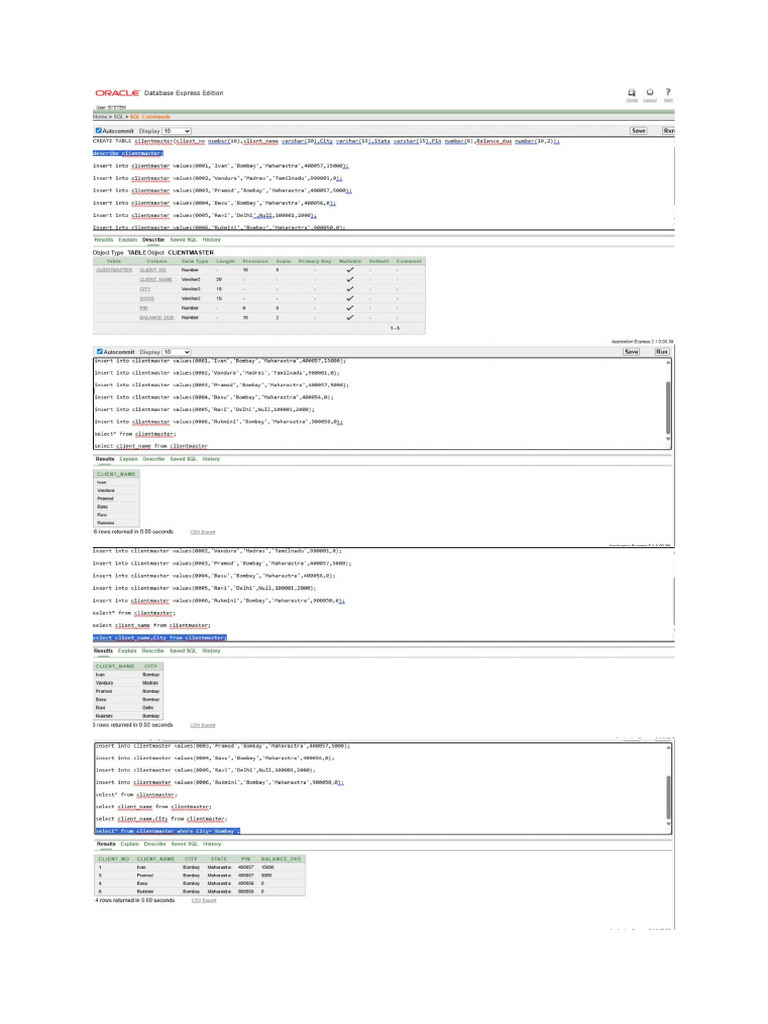
Task: Click Primary Key header in describe table
Action: point(315,261)
